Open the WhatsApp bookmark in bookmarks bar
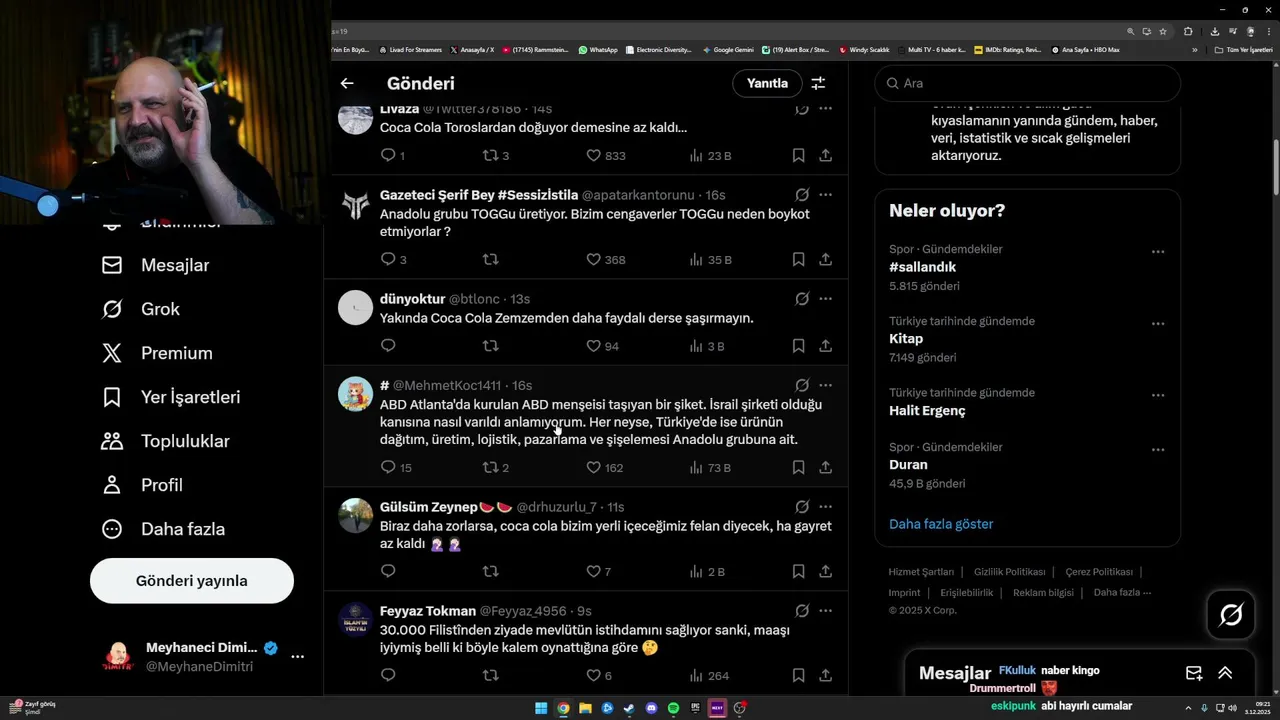 [x=598, y=49]
